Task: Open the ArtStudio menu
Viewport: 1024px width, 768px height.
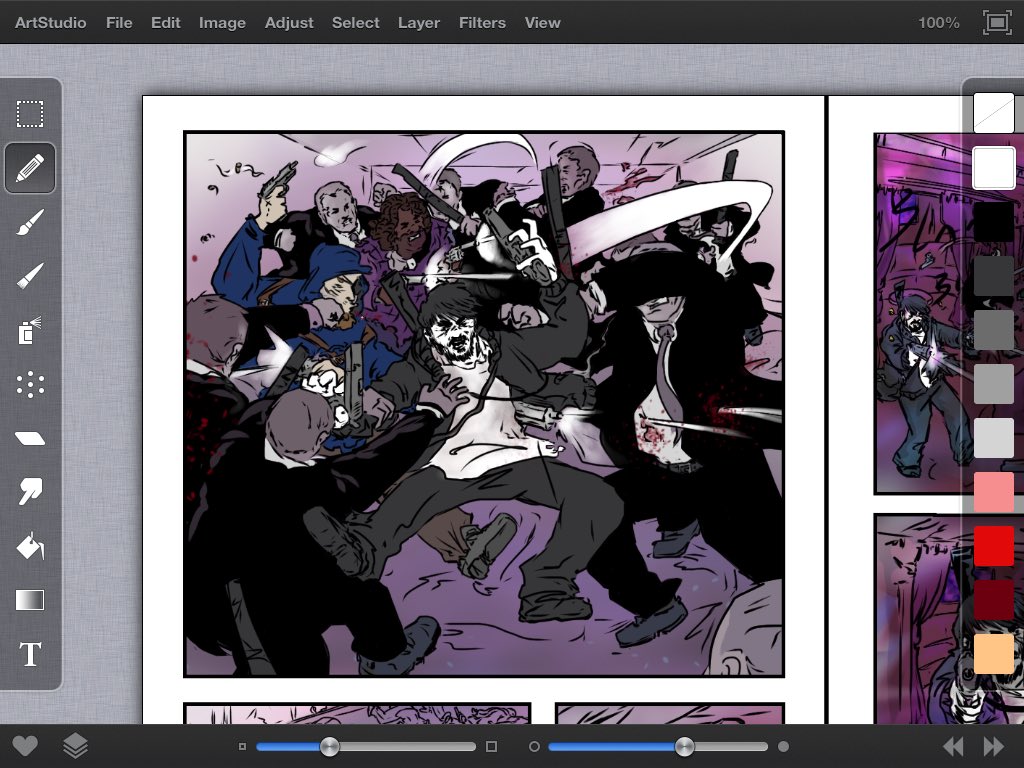Action: [x=50, y=23]
